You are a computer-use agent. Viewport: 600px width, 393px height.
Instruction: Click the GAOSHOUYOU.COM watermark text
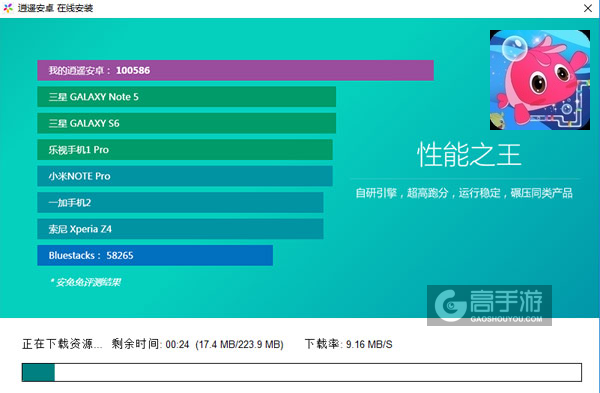(x=506, y=319)
